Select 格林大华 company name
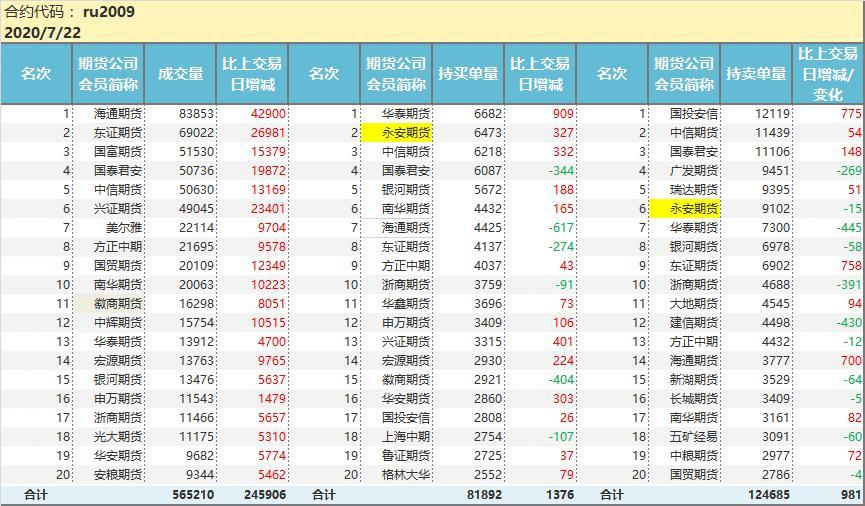 [x=405, y=475]
